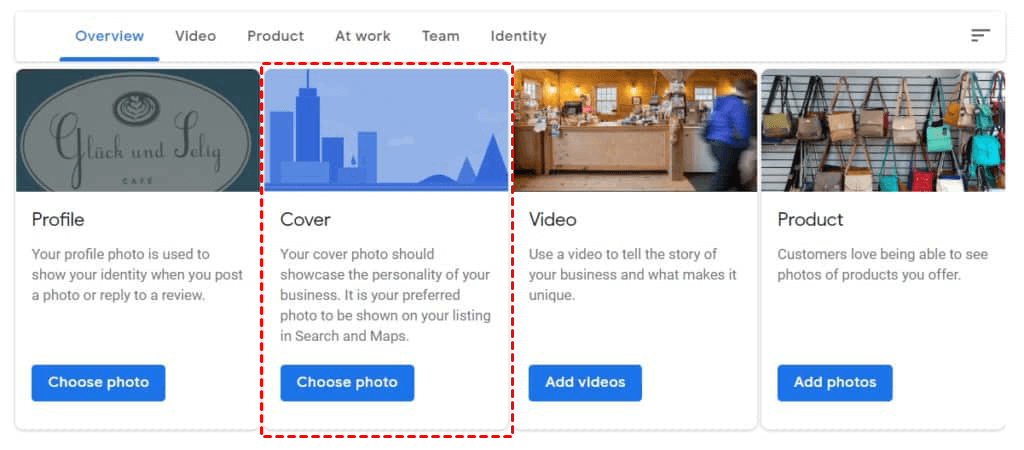Click the Cover card heading
1024x450 pixels.
[x=305, y=219]
